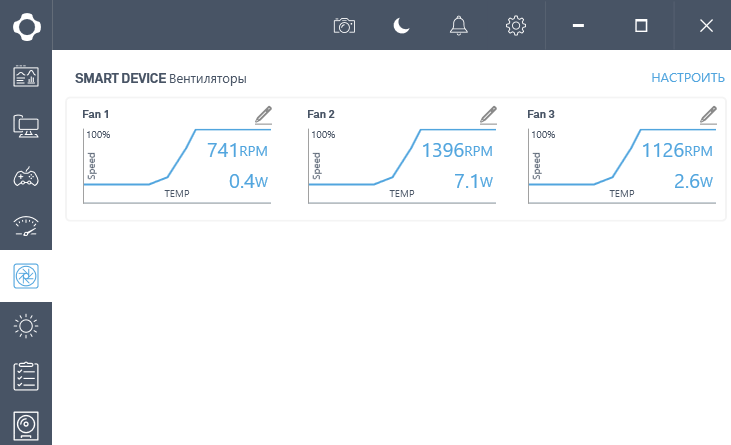Toggle dark mode moon icon
Image resolution: width=731 pixels, height=445 pixels.
pyautogui.click(x=401, y=26)
